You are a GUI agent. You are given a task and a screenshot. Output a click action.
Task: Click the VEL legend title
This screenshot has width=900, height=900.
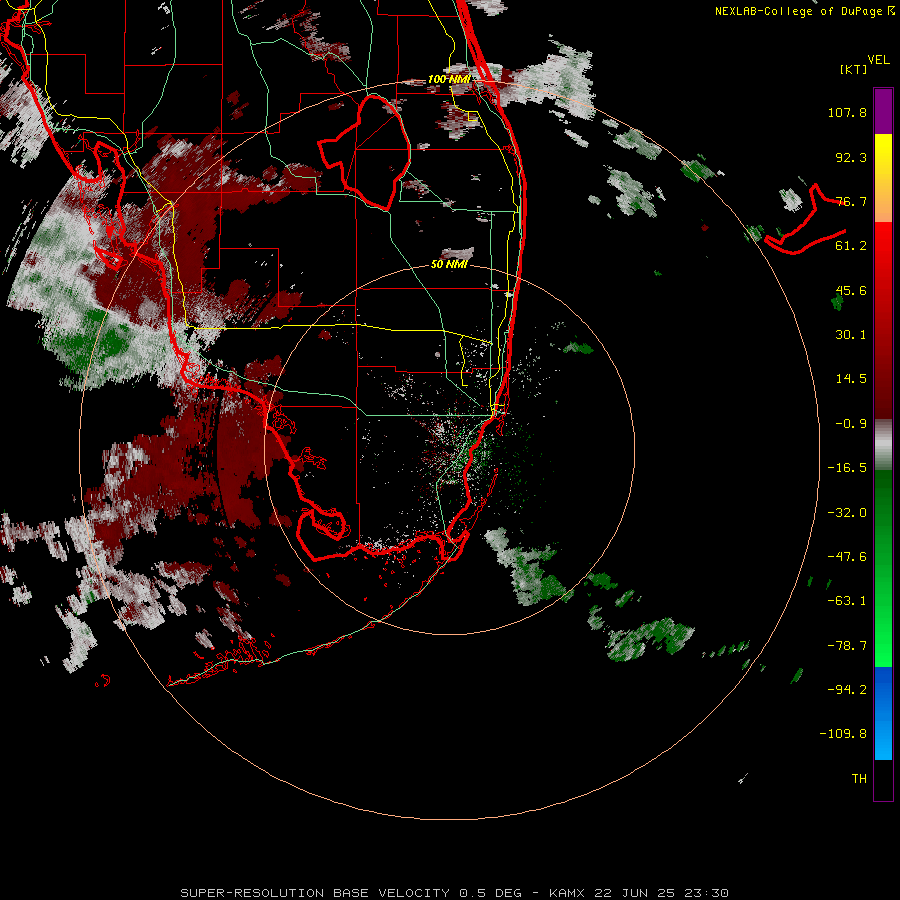(x=878, y=60)
